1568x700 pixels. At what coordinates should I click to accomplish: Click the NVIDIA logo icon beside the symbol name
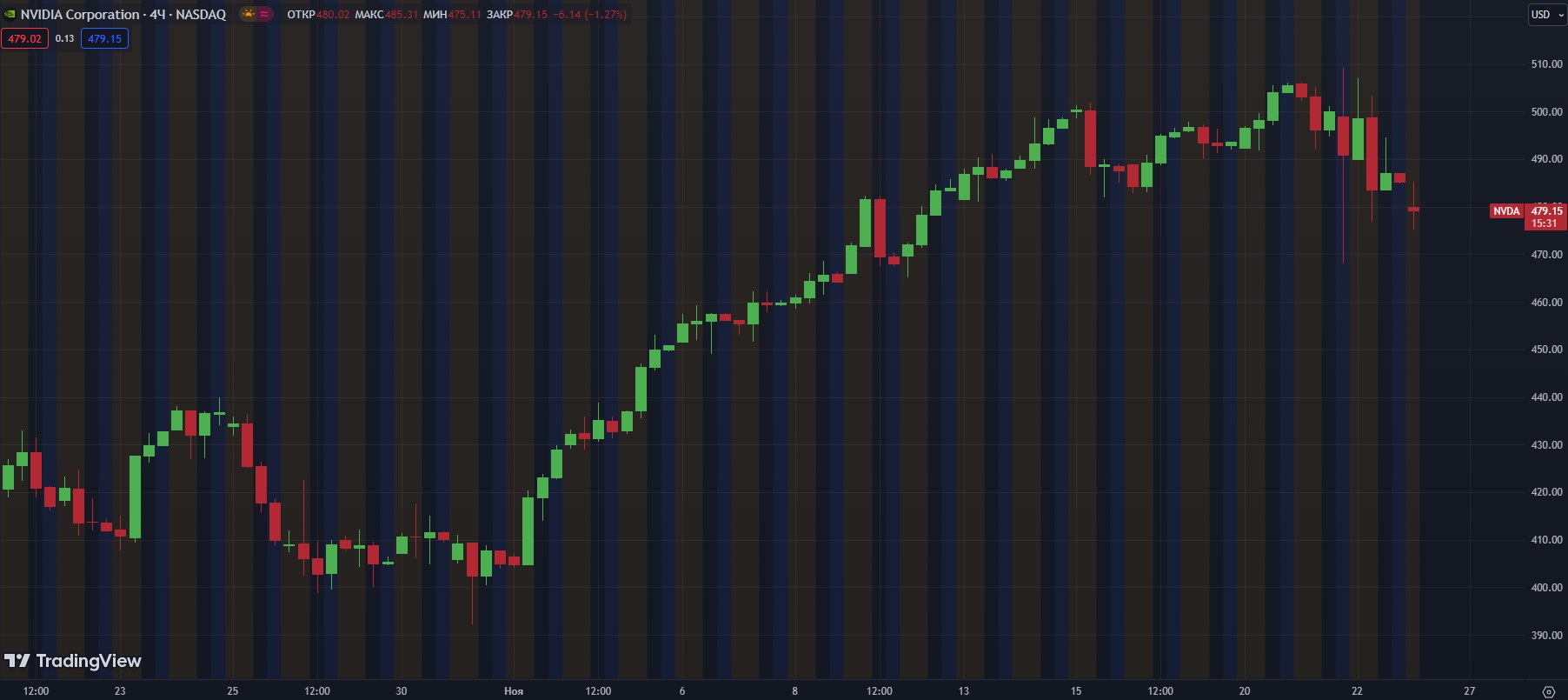(x=10, y=14)
